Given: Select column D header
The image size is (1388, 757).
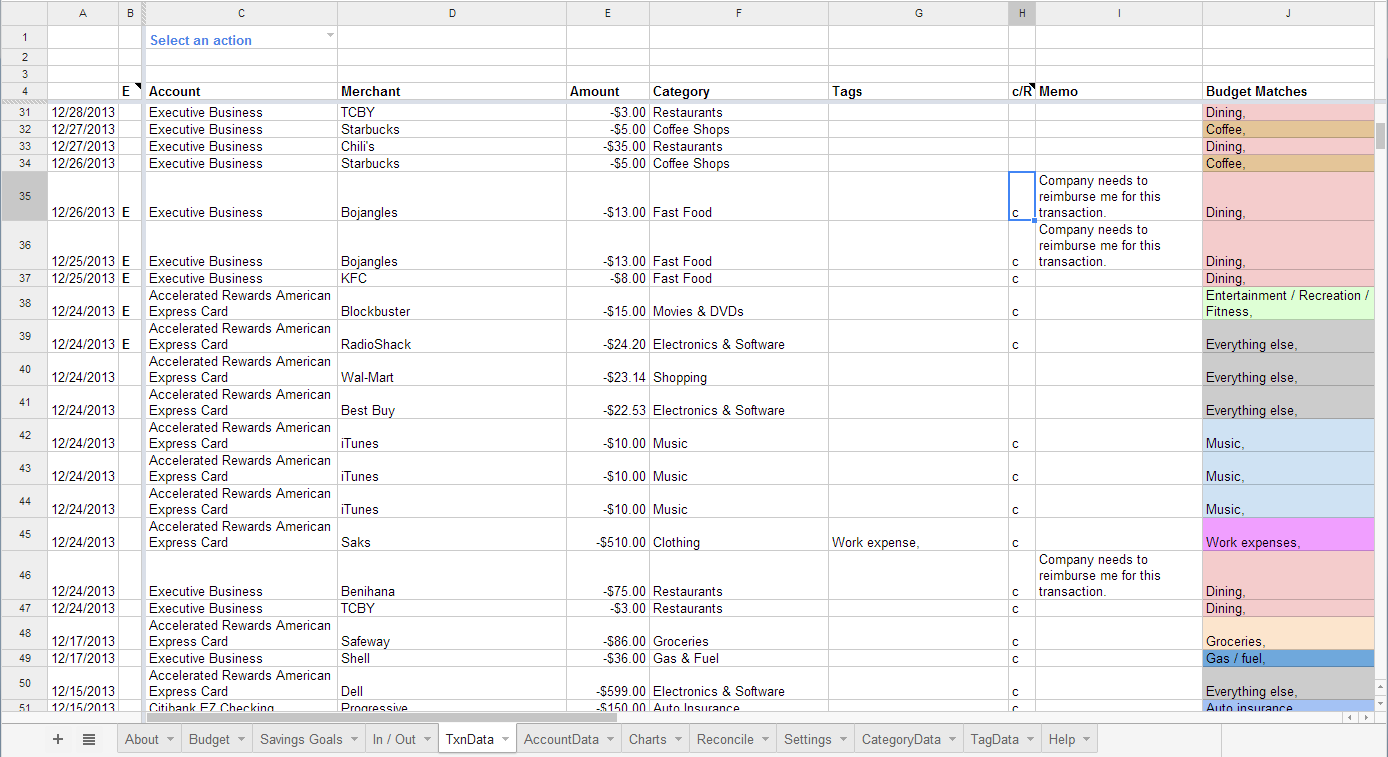Looking at the screenshot, I should tap(452, 13).
